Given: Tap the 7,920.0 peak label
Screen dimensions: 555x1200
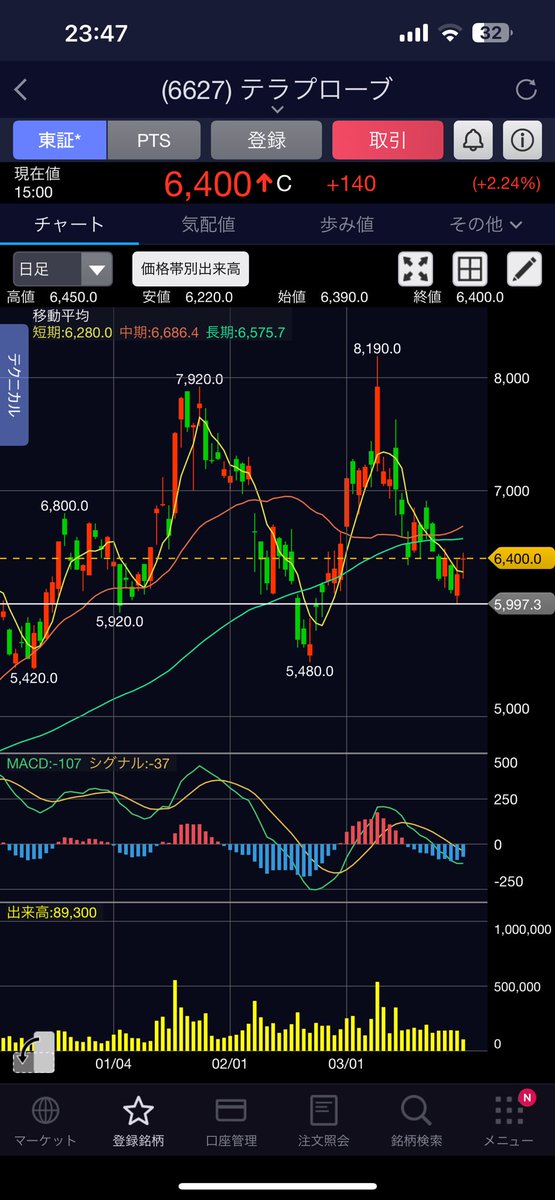Looking at the screenshot, I should pyautogui.click(x=201, y=378).
